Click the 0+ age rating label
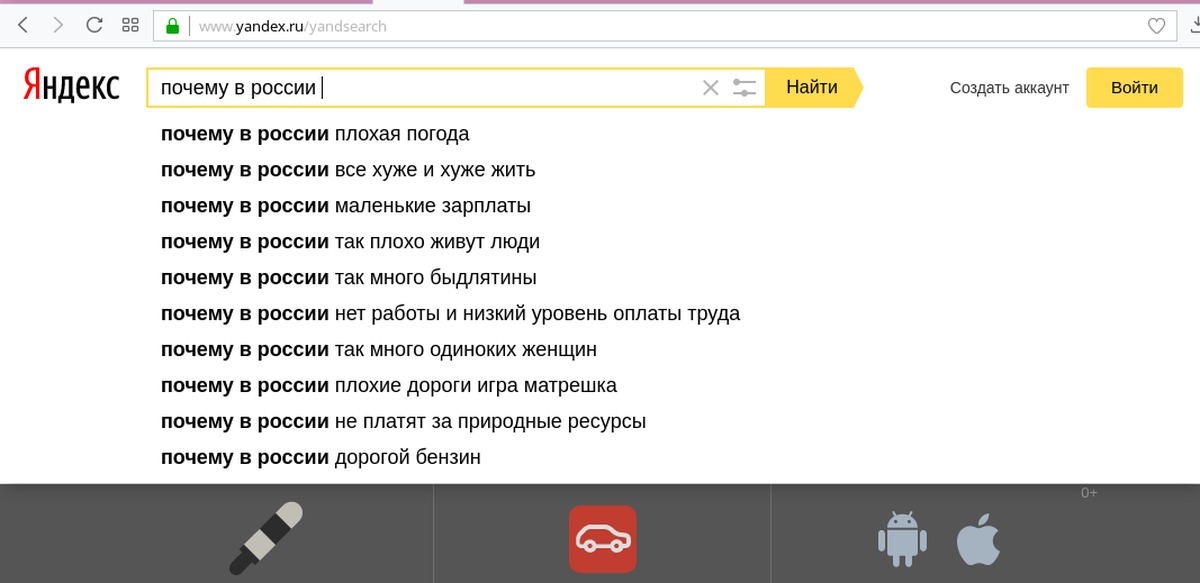 pyautogui.click(x=1089, y=493)
